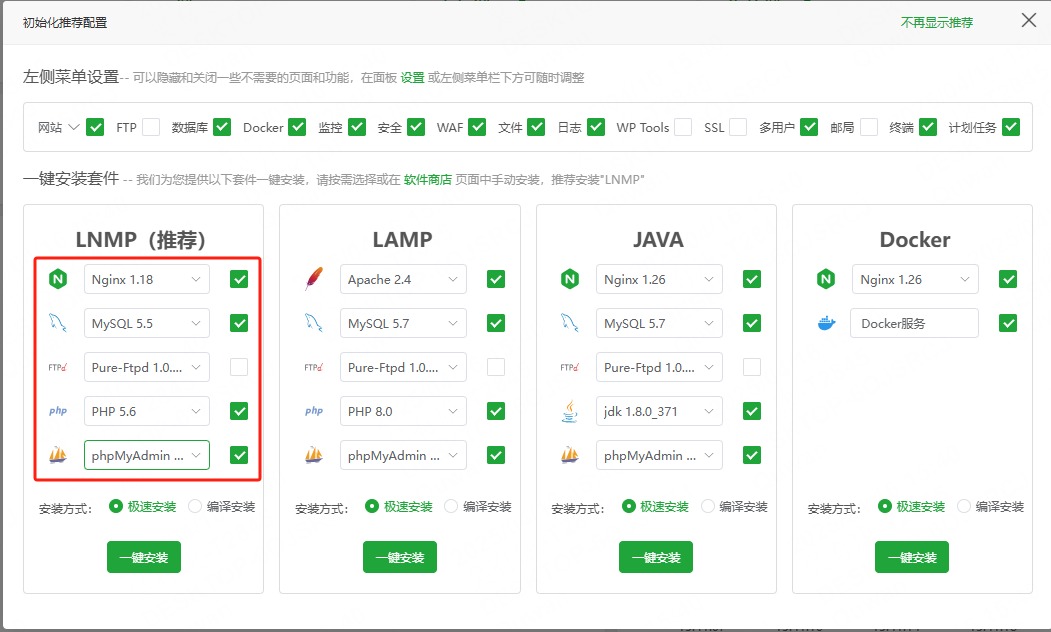Check the Pure-Ftpd checkbox in LAMP column
The image size is (1051, 632).
coord(495,367)
